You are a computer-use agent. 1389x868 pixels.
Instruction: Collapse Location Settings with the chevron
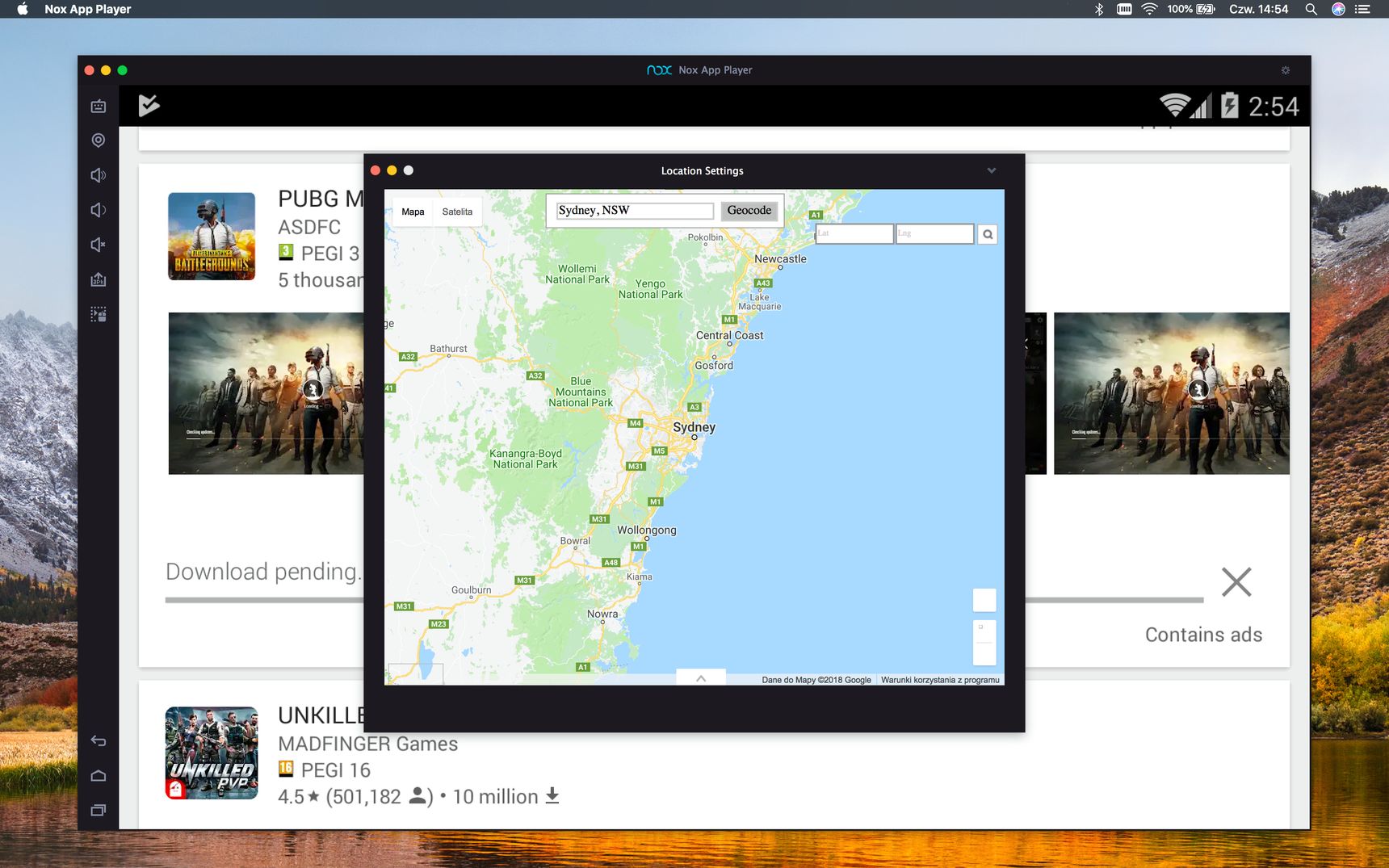(992, 170)
